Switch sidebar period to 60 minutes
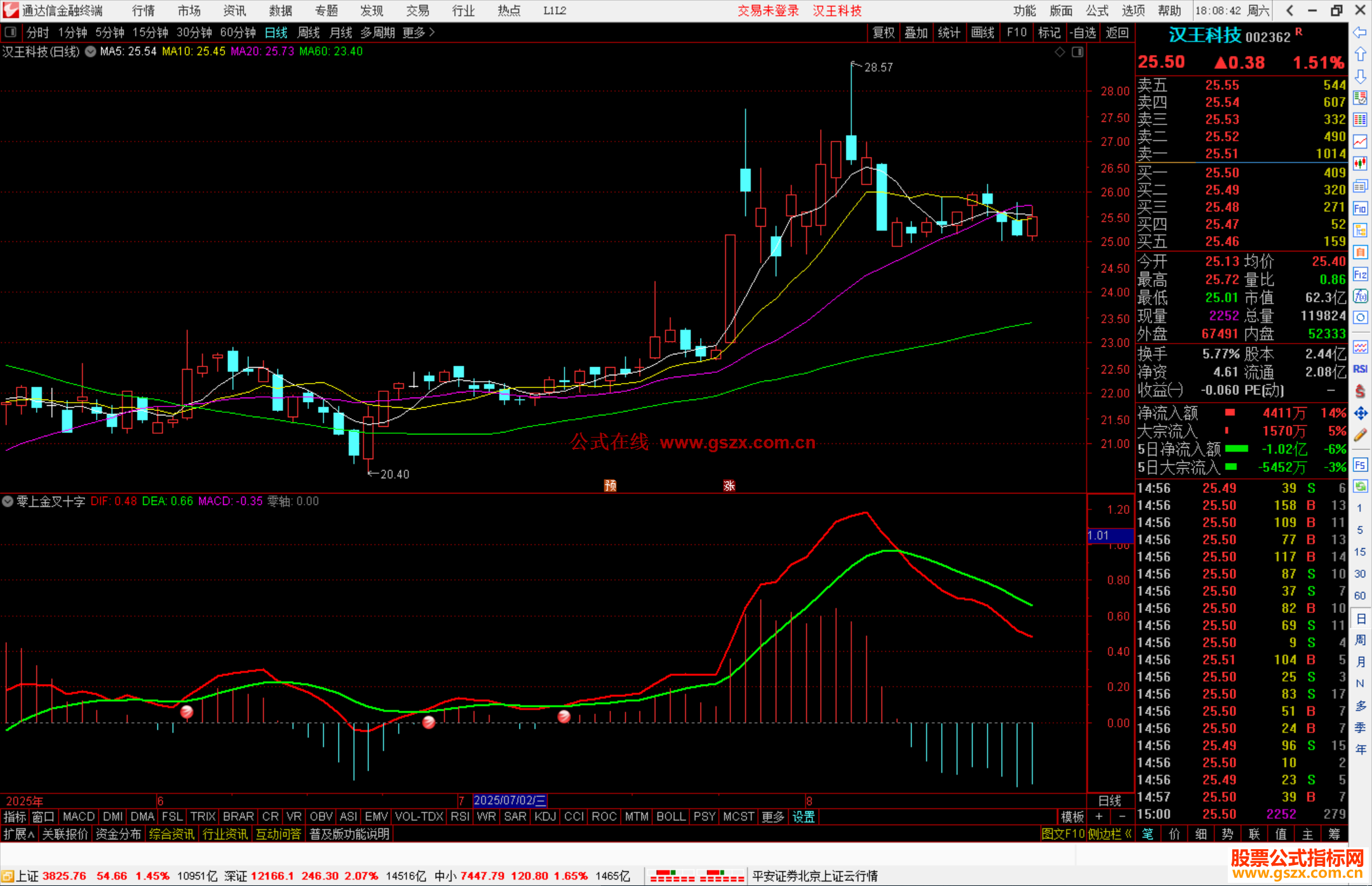Image resolution: width=1372 pixels, height=886 pixels. [x=1360, y=596]
